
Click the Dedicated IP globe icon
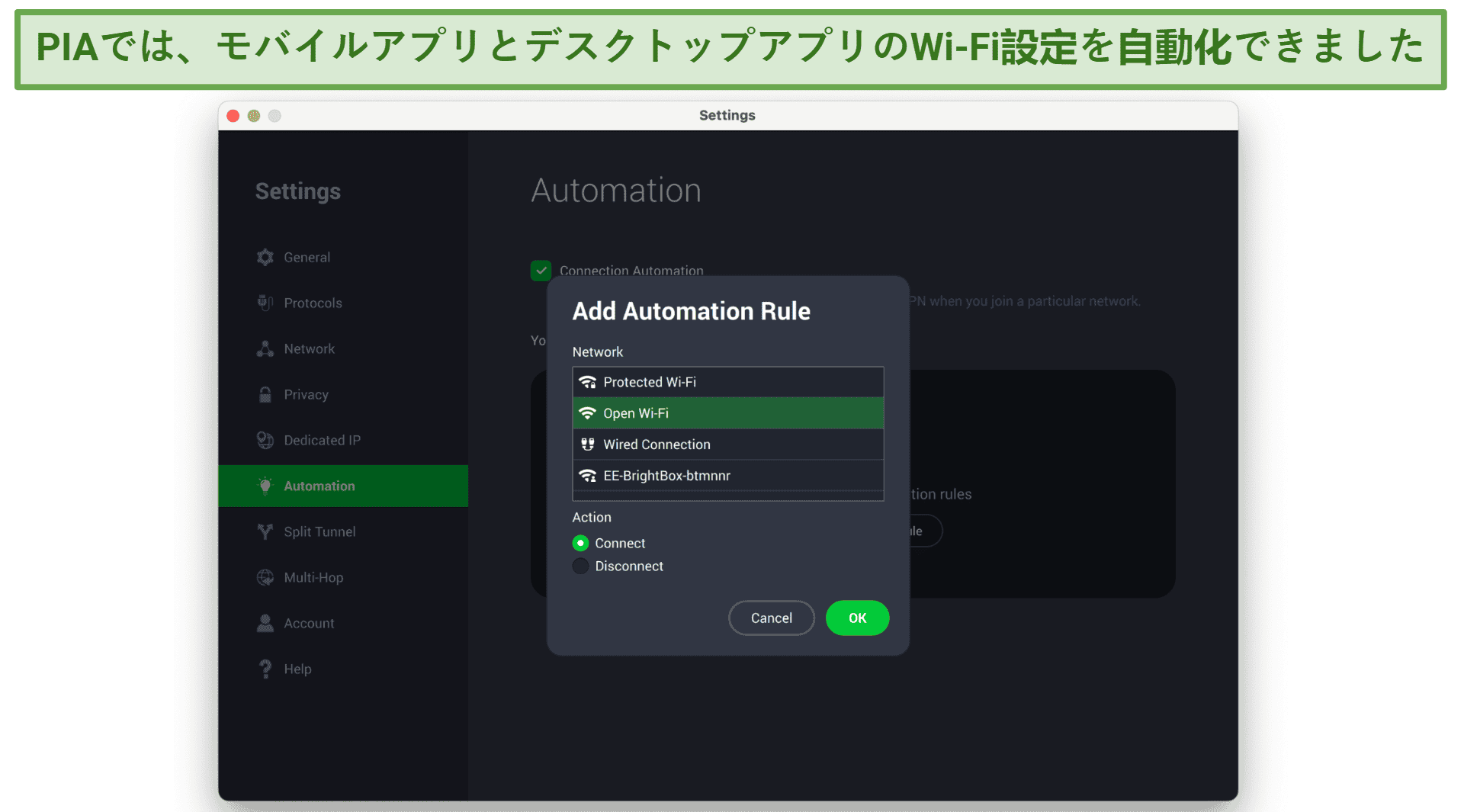265,441
